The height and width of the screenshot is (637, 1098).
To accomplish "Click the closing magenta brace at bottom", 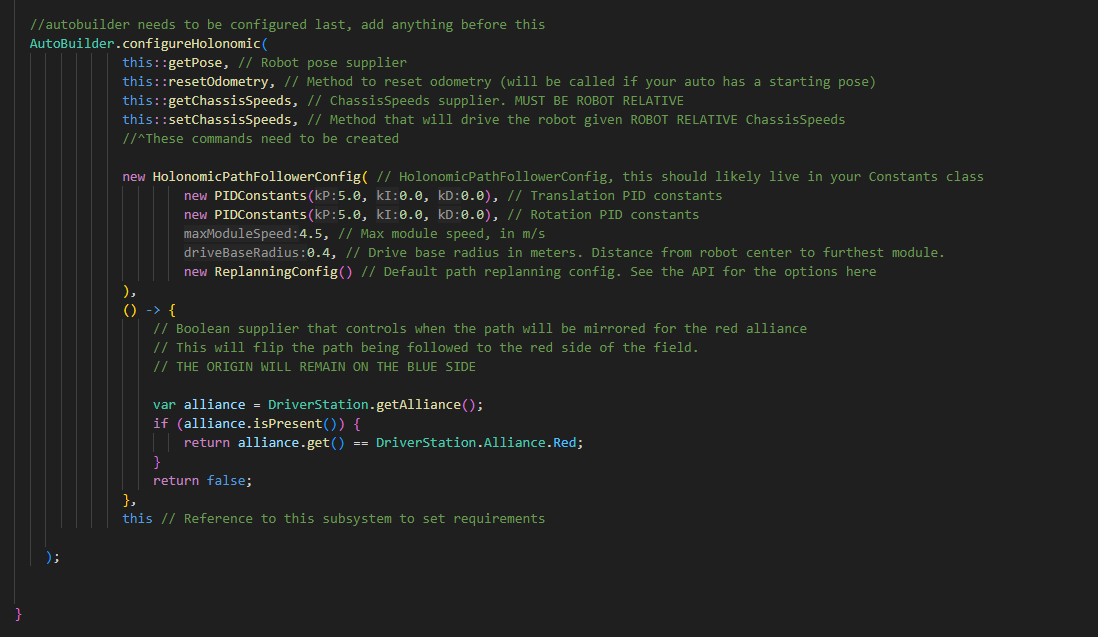I will point(19,614).
